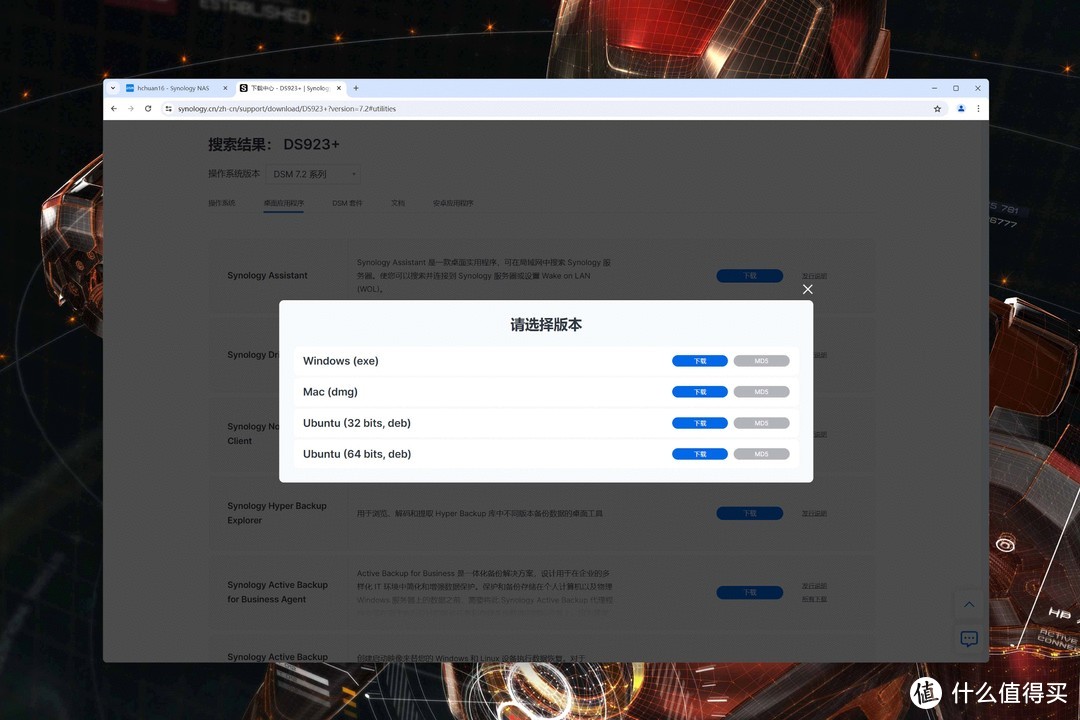This screenshot has width=1080, height=720.
Task: Close the 请选择版本 dialog
Action: (x=807, y=289)
